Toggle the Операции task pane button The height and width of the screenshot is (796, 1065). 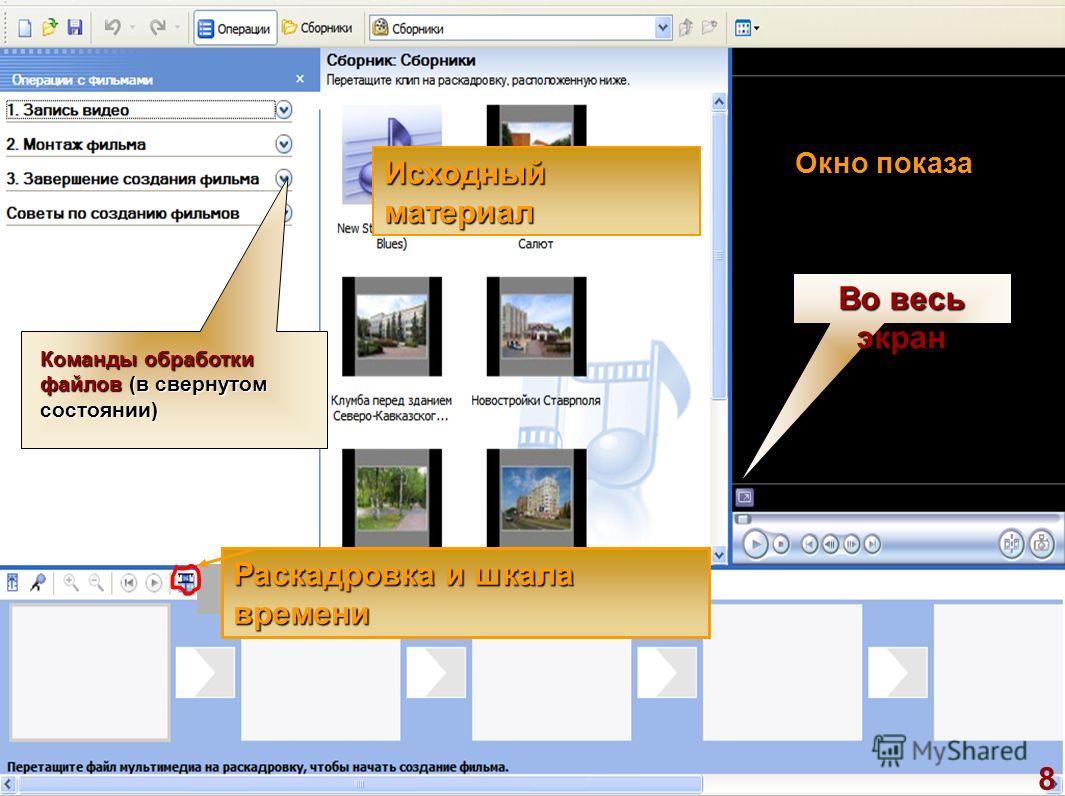click(235, 29)
